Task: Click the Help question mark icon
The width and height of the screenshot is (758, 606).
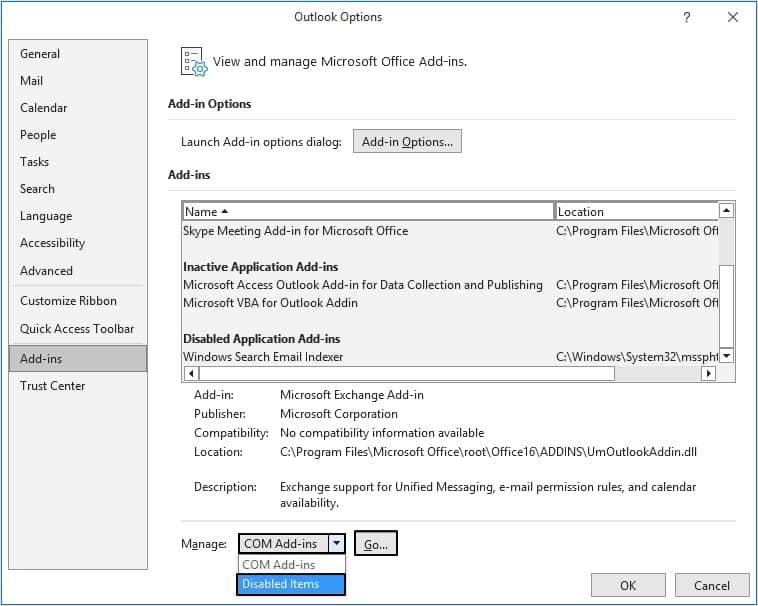Action: [686, 17]
